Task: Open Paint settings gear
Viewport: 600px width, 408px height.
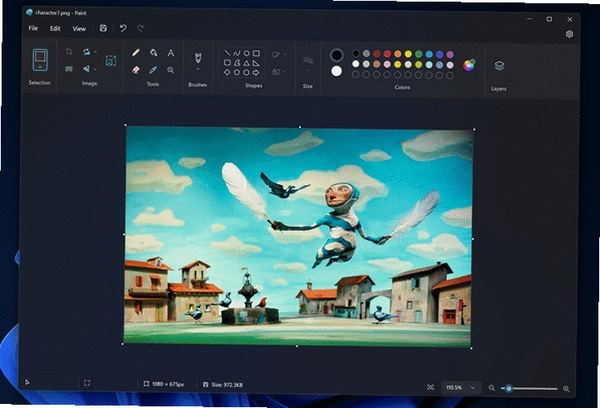Action: coord(569,34)
